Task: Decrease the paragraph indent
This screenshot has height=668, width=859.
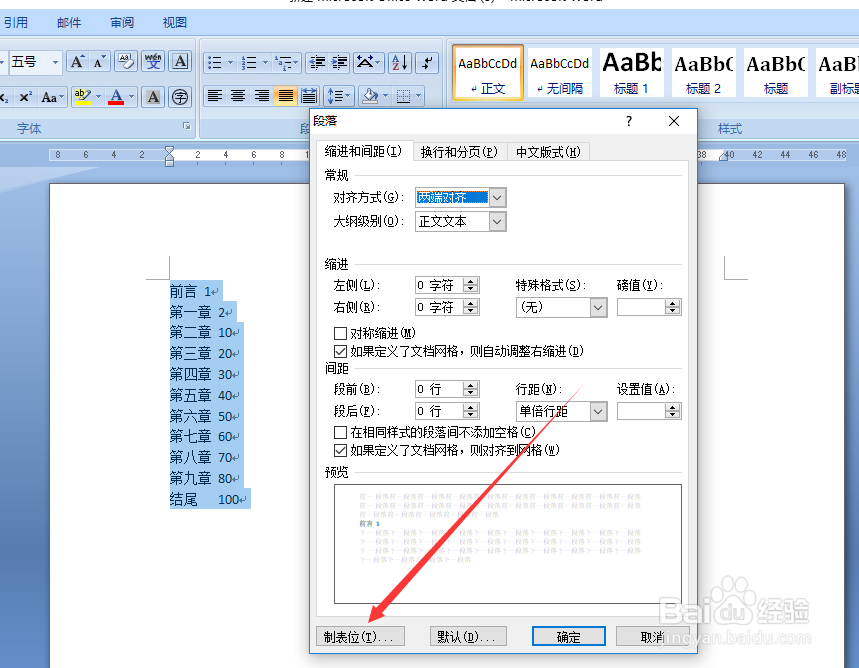Action: pos(317,63)
